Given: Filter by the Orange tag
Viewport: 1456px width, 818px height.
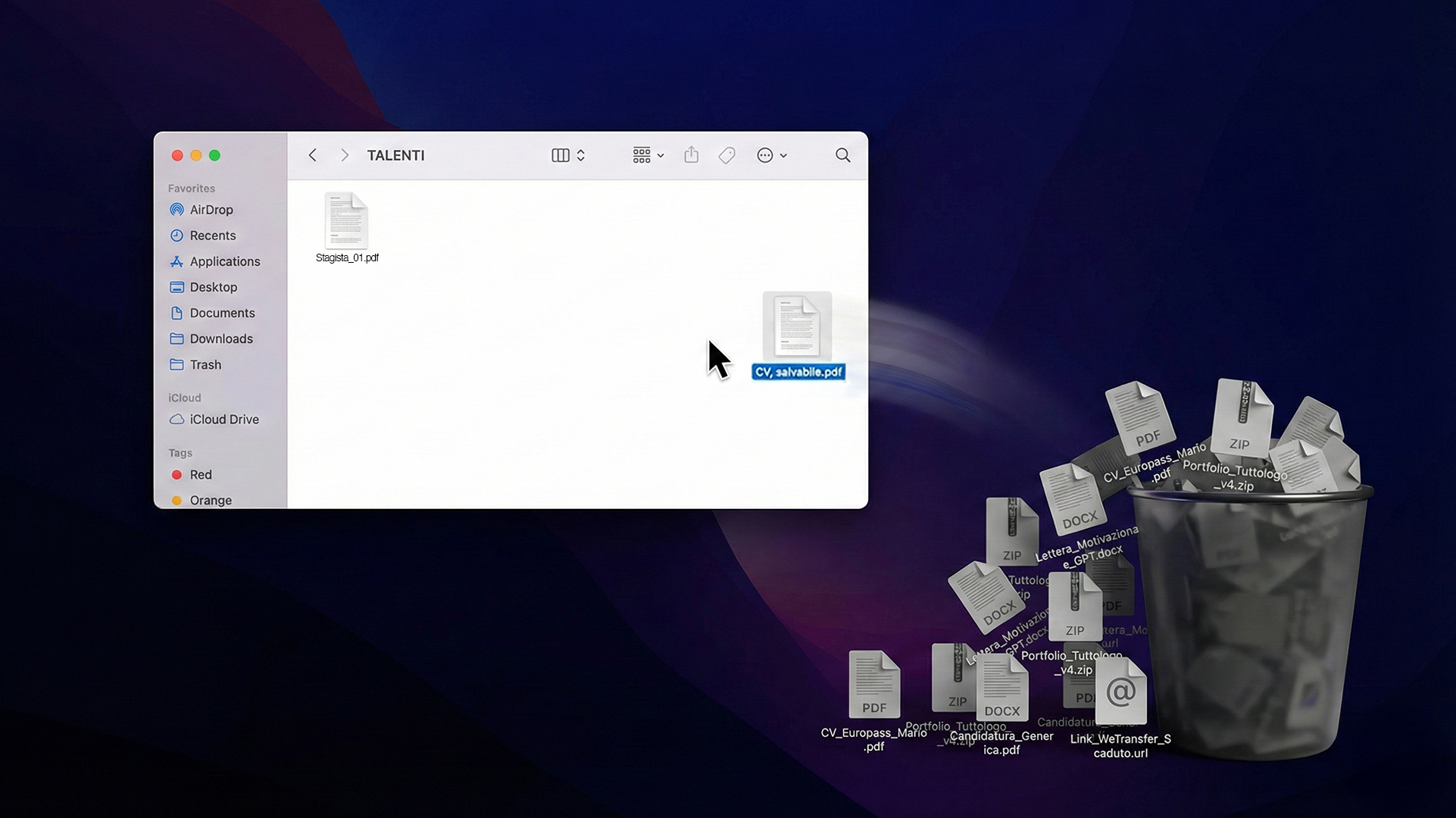Looking at the screenshot, I should coord(210,500).
